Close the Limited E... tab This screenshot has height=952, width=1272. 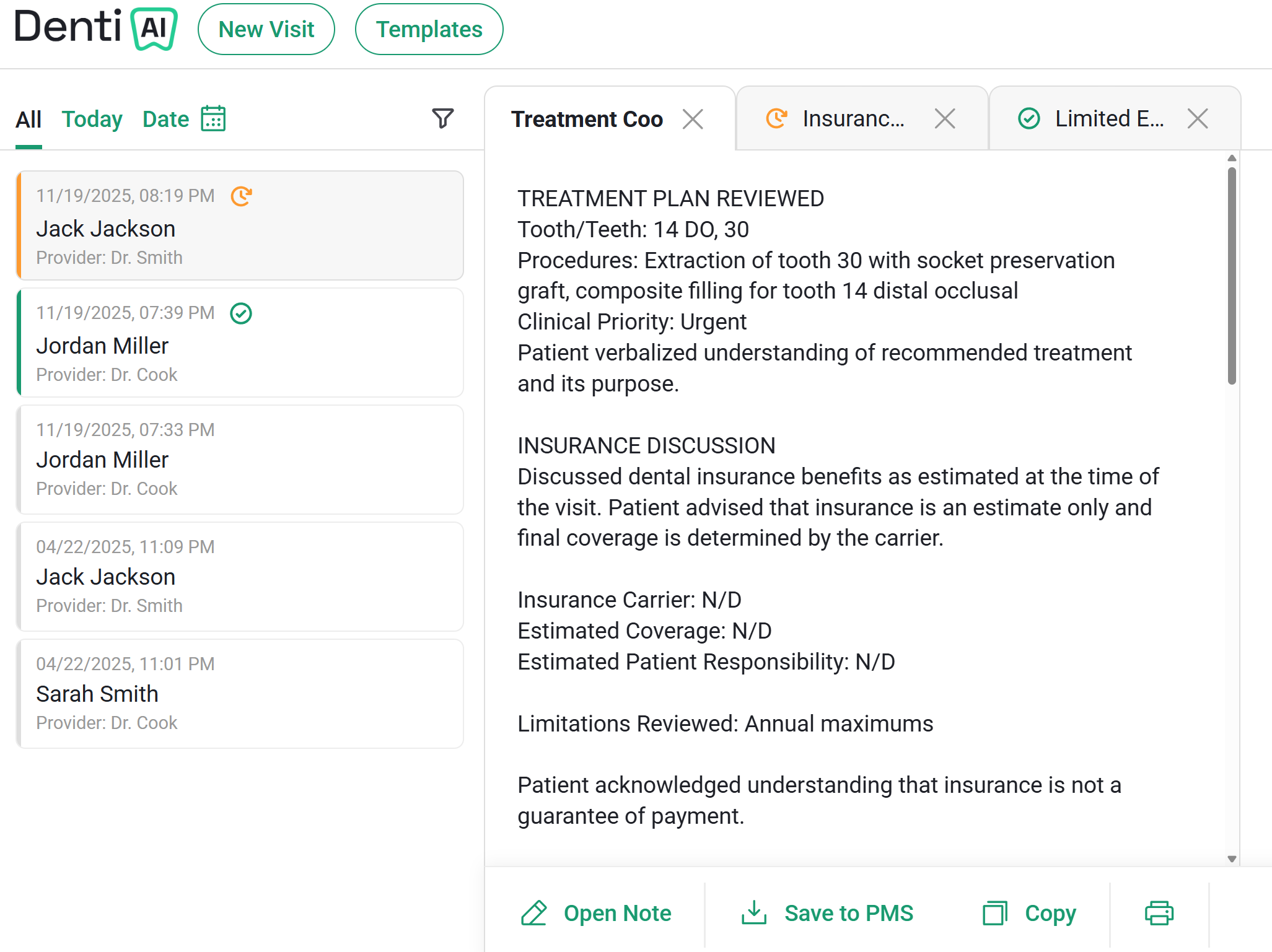pos(1198,118)
